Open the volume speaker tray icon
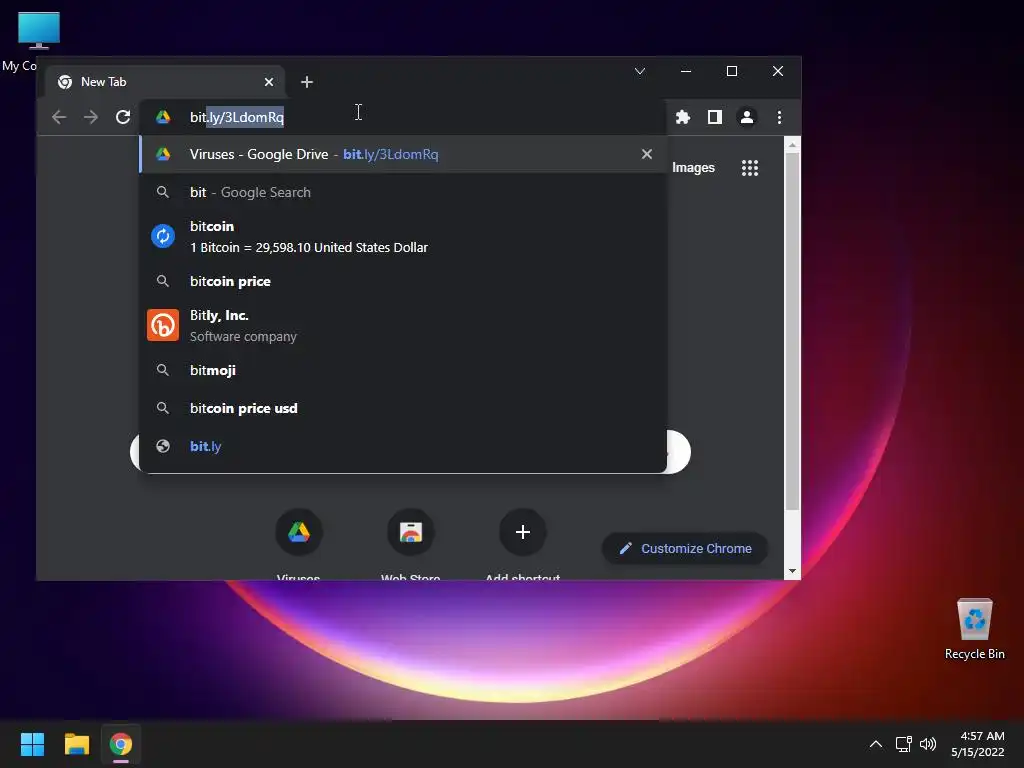The width and height of the screenshot is (1024, 768). pyautogui.click(x=927, y=744)
